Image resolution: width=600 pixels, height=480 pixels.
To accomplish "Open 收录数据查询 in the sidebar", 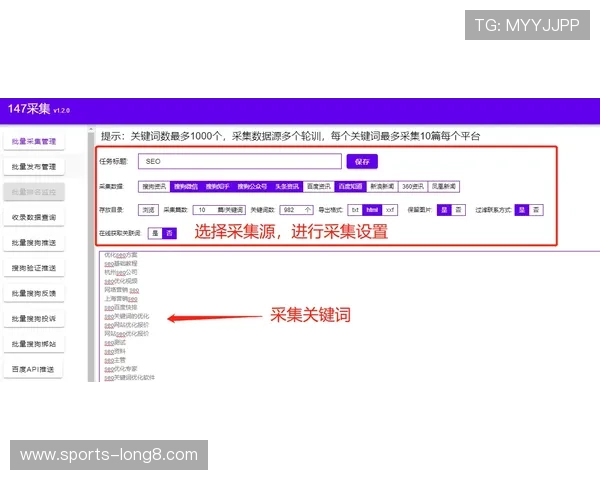I will [34, 217].
